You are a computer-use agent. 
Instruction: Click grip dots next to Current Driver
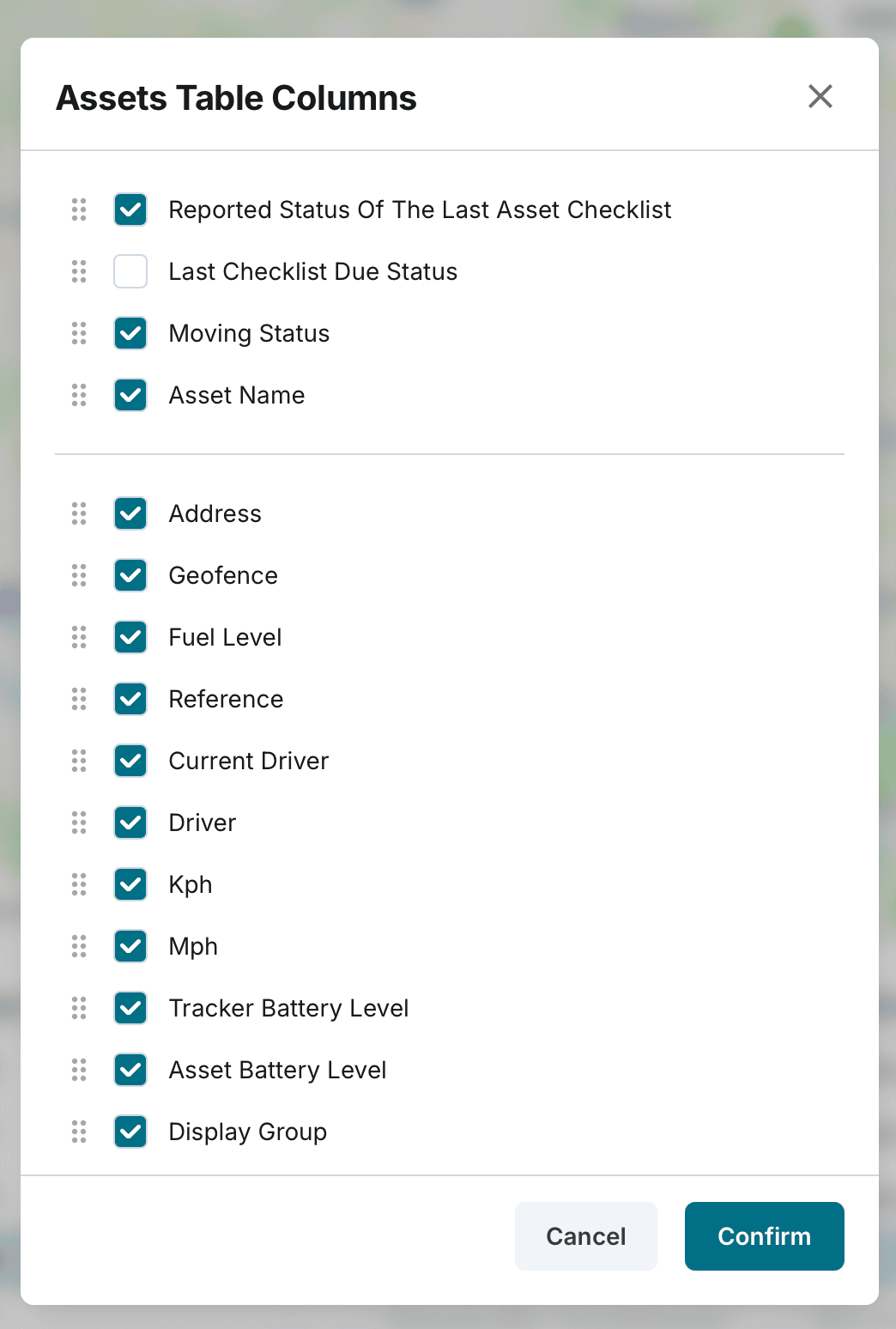coord(79,761)
